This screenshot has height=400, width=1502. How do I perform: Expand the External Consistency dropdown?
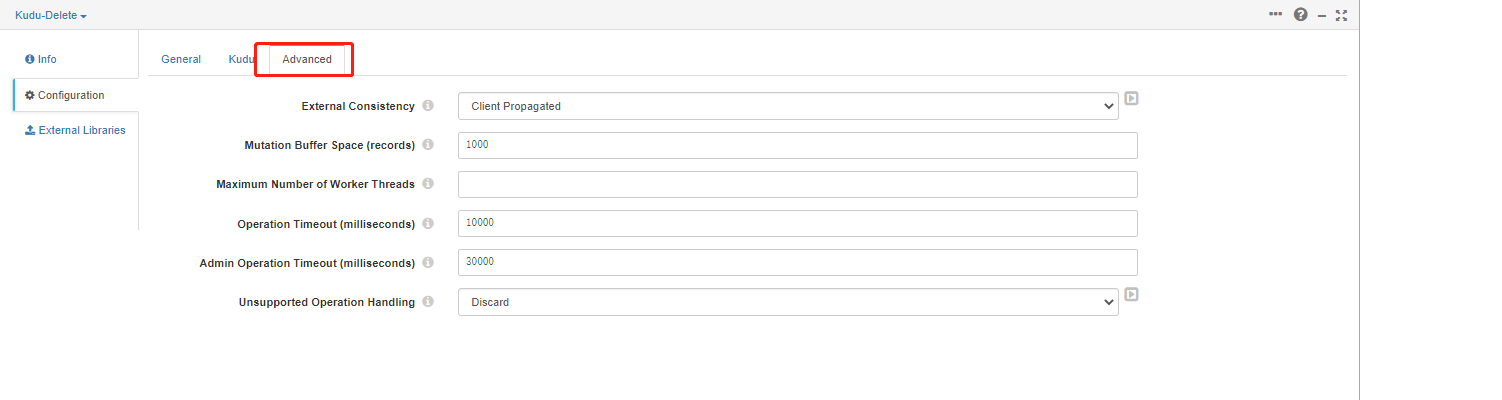click(788, 106)
